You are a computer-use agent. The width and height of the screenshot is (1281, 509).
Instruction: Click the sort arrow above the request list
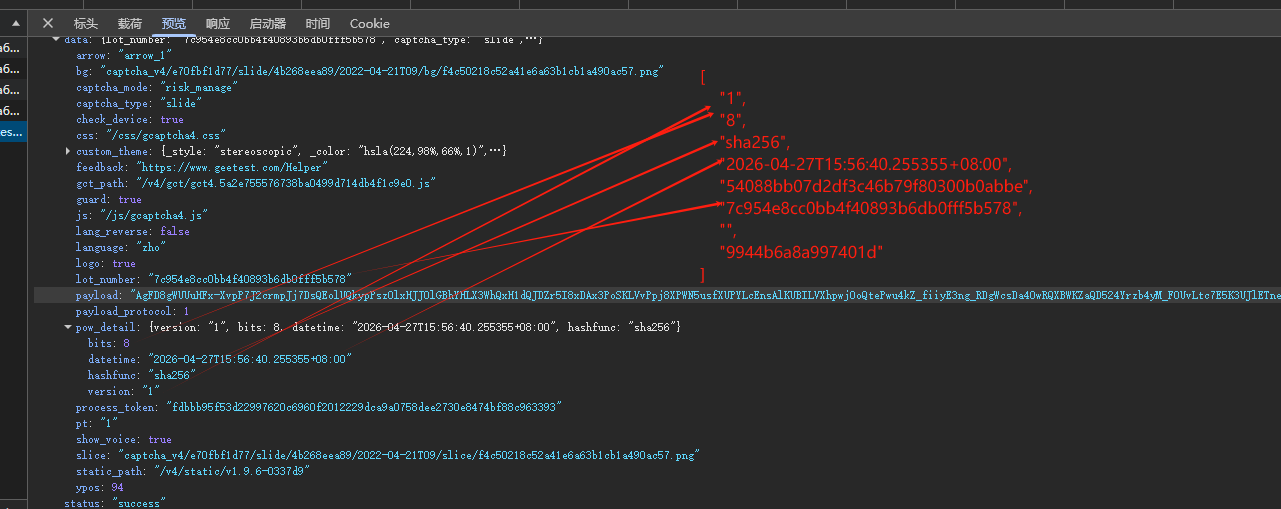point(15,22)
